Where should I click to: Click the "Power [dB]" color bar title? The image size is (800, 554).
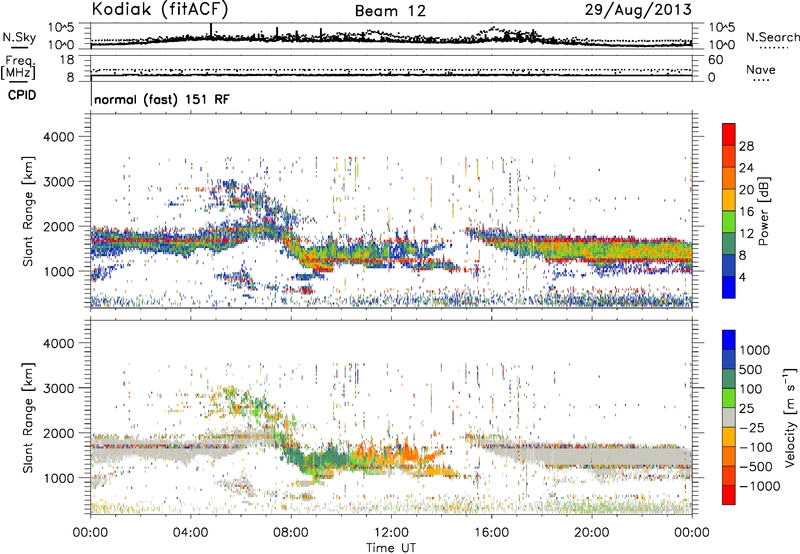pyautogui.click(x=763, y=211)
